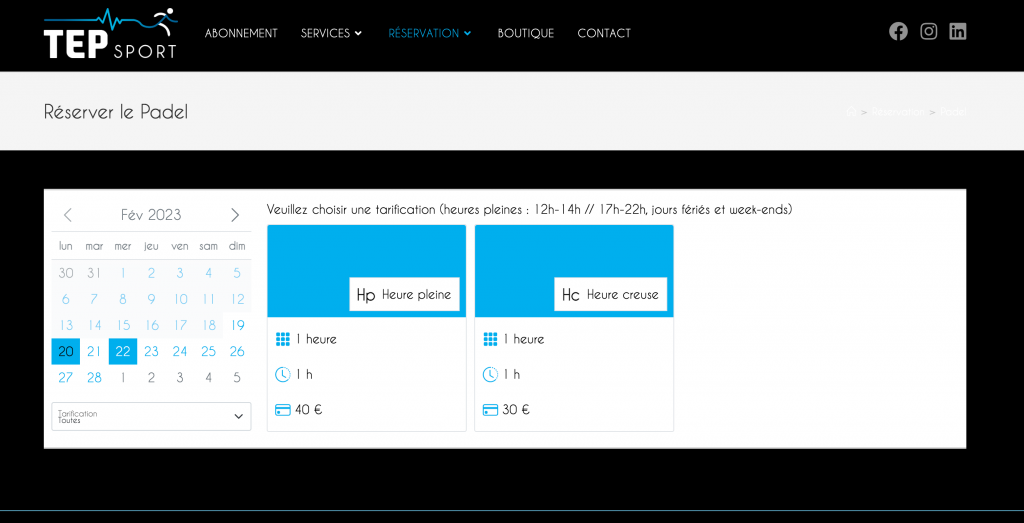Select February 20 in the calendar
This screenshot has width=1024, height=523.
[66, 351]
